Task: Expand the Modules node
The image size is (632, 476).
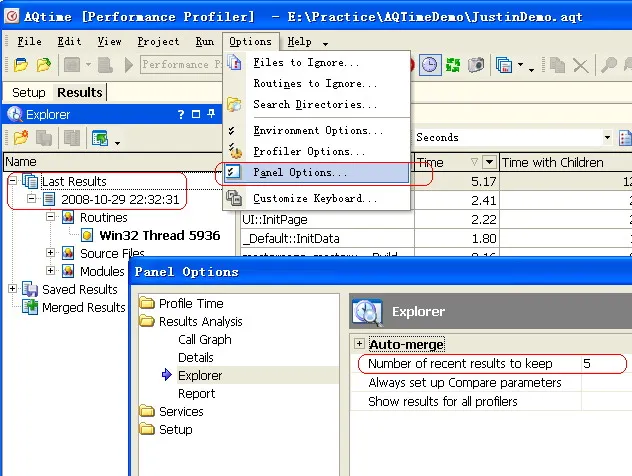Action: click(x=50, y=270)
